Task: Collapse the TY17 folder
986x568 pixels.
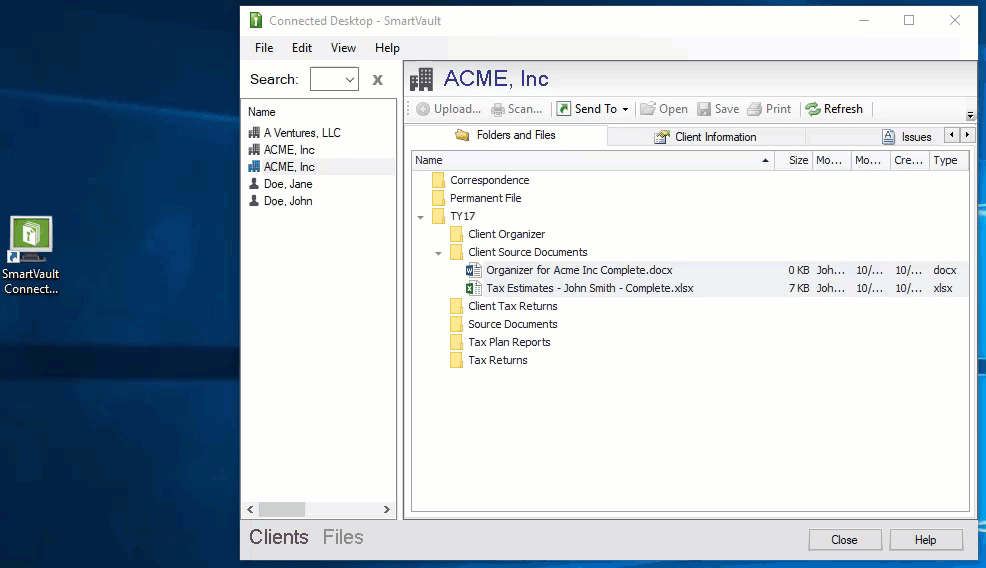Action: coord(420,217)
